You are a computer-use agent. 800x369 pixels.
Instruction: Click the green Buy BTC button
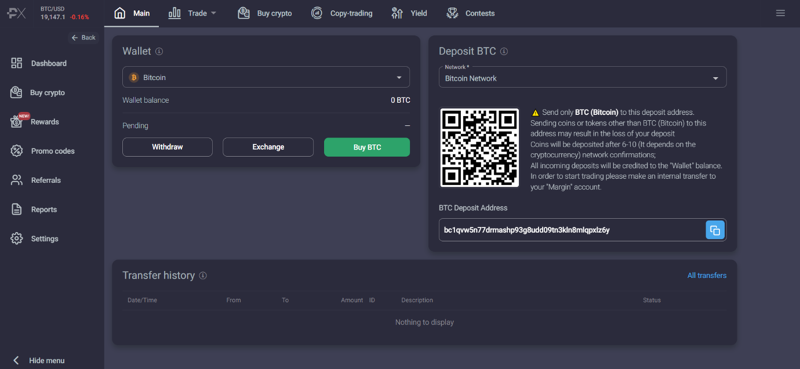(367, 147)
